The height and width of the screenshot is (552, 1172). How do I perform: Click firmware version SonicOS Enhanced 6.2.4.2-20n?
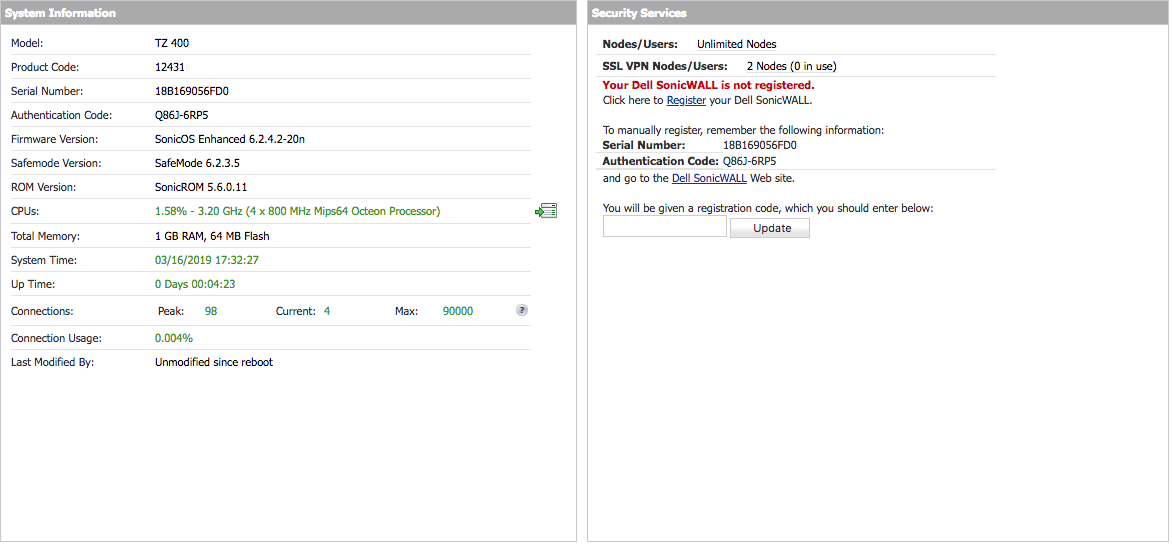coord(229,139)
